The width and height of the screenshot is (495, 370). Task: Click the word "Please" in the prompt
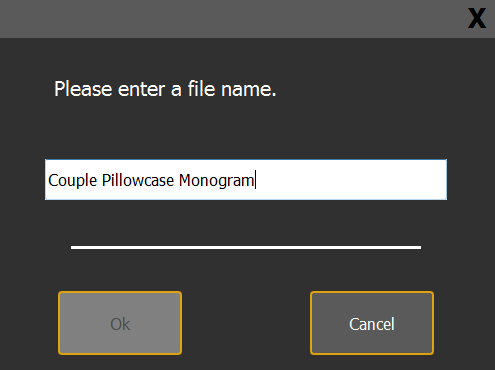[83, 89]
